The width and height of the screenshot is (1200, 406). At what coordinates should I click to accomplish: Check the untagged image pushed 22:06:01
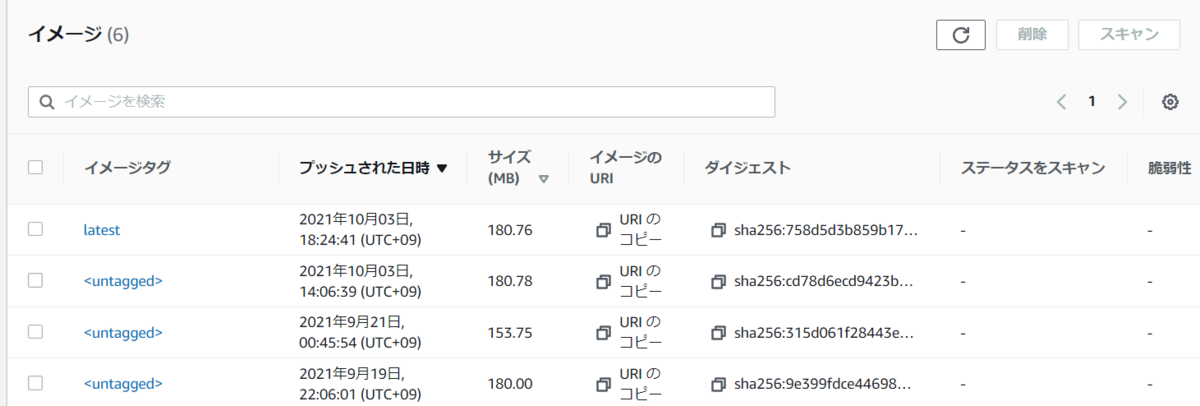(x=35, y=383)
